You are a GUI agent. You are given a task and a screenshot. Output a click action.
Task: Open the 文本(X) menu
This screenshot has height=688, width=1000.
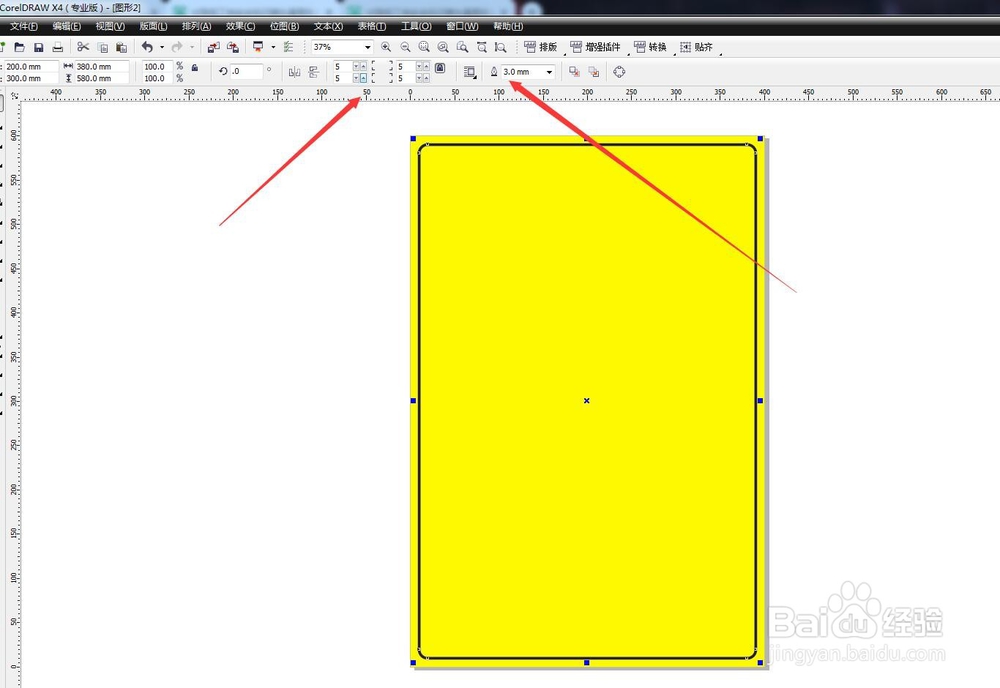pos(328,26)
